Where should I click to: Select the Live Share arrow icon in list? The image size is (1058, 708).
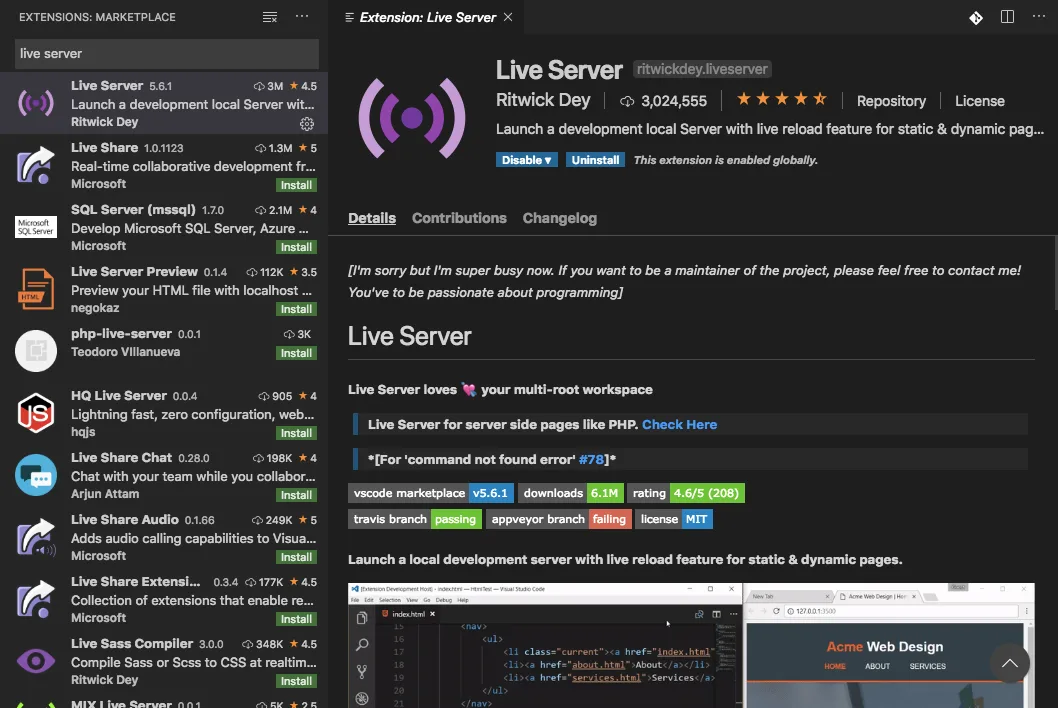coord(36,165)
